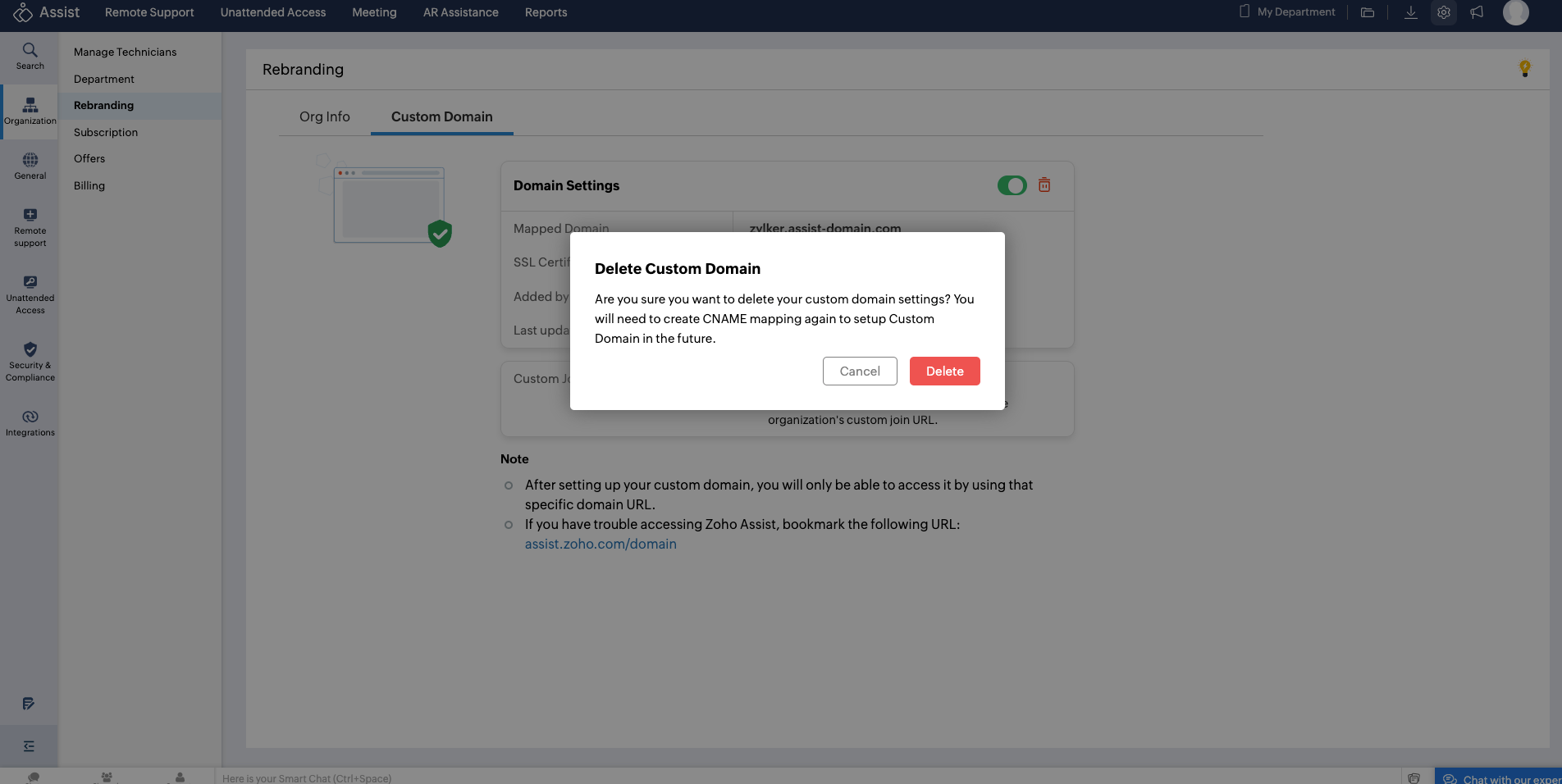The image size is (1562, 784).
Task: Select the Search icon in the sidebar
Action: (x=30, y=56)
